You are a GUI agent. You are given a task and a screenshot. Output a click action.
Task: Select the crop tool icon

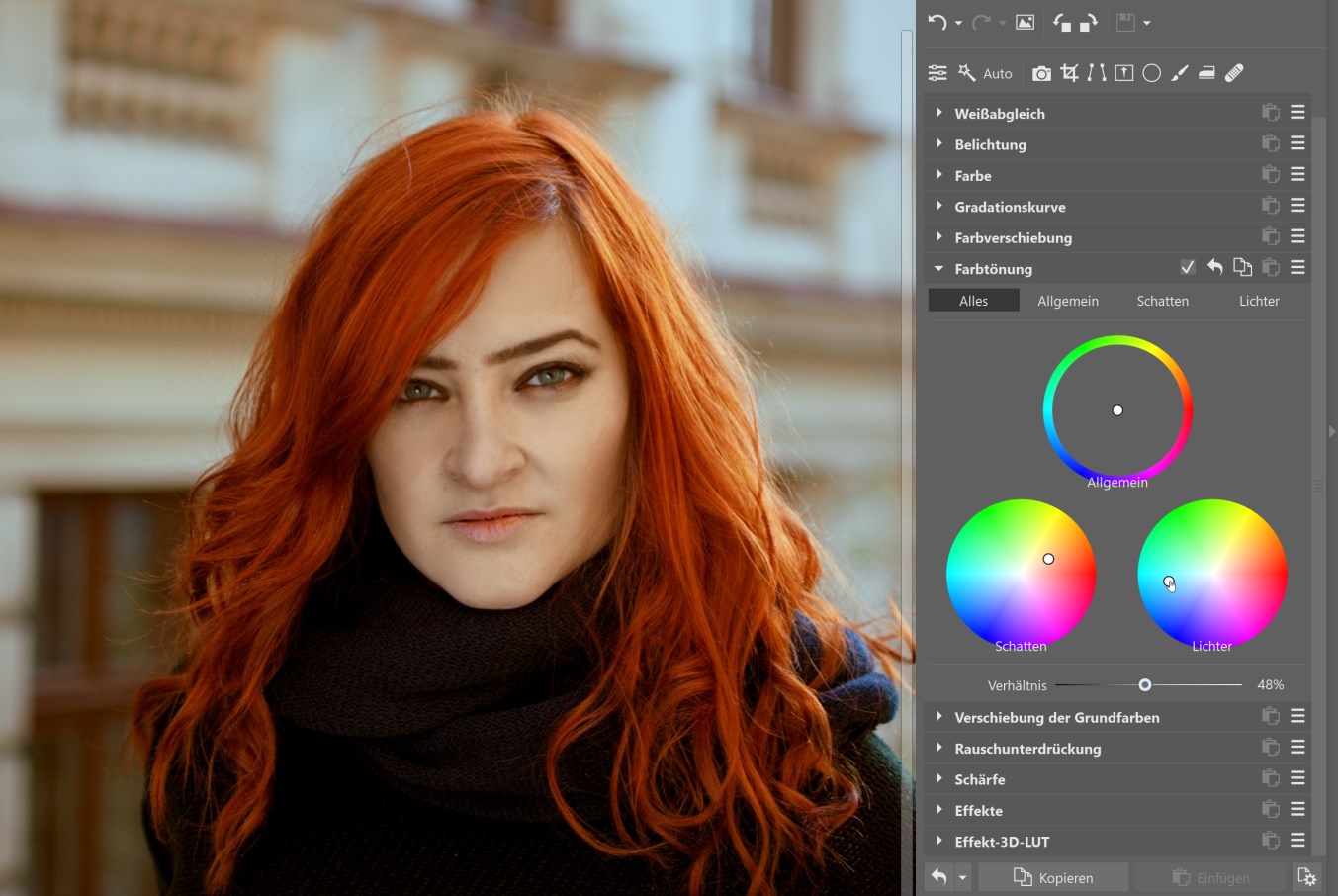point(1069,73)
